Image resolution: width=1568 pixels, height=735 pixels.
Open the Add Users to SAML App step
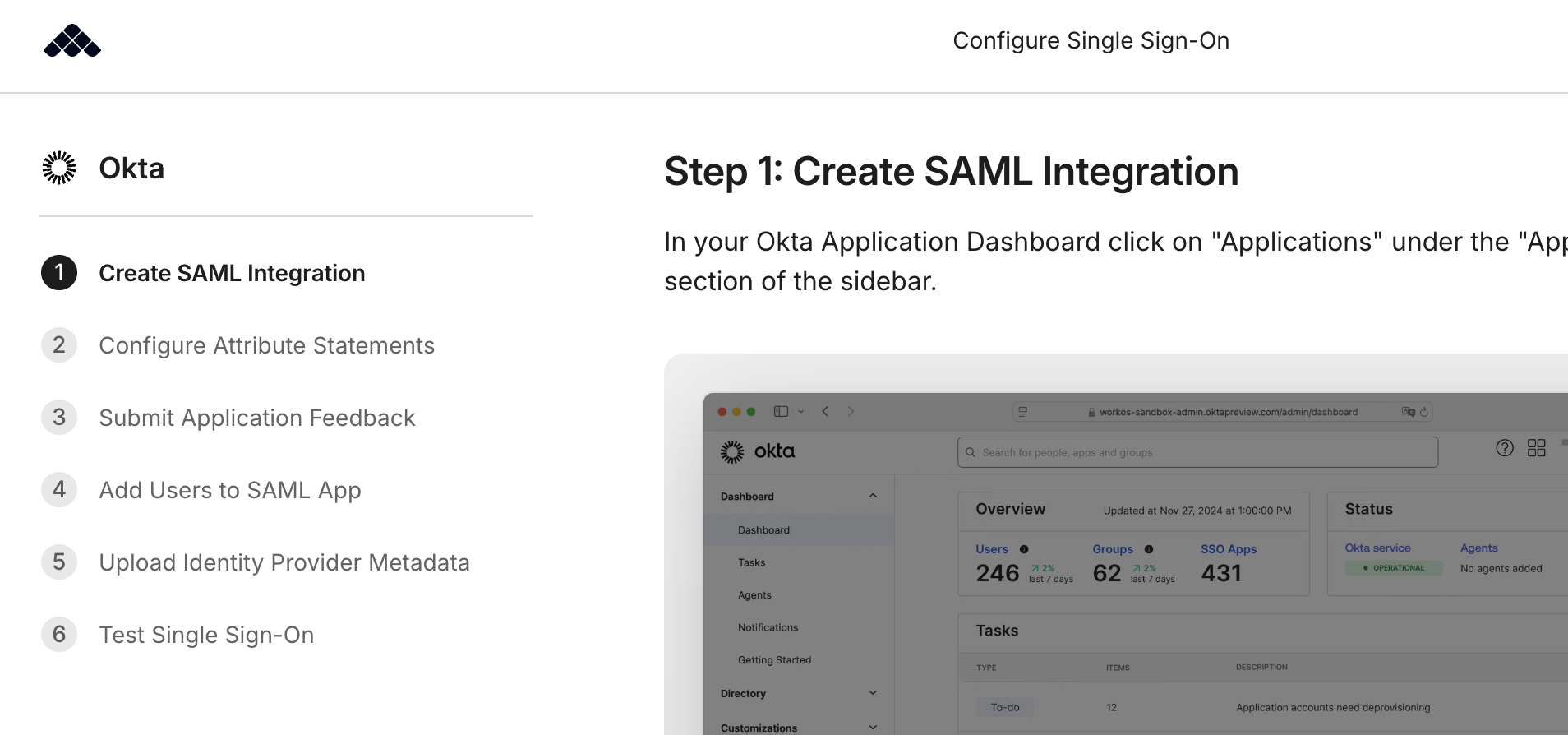pyautogui.click(x=229, y=490)
